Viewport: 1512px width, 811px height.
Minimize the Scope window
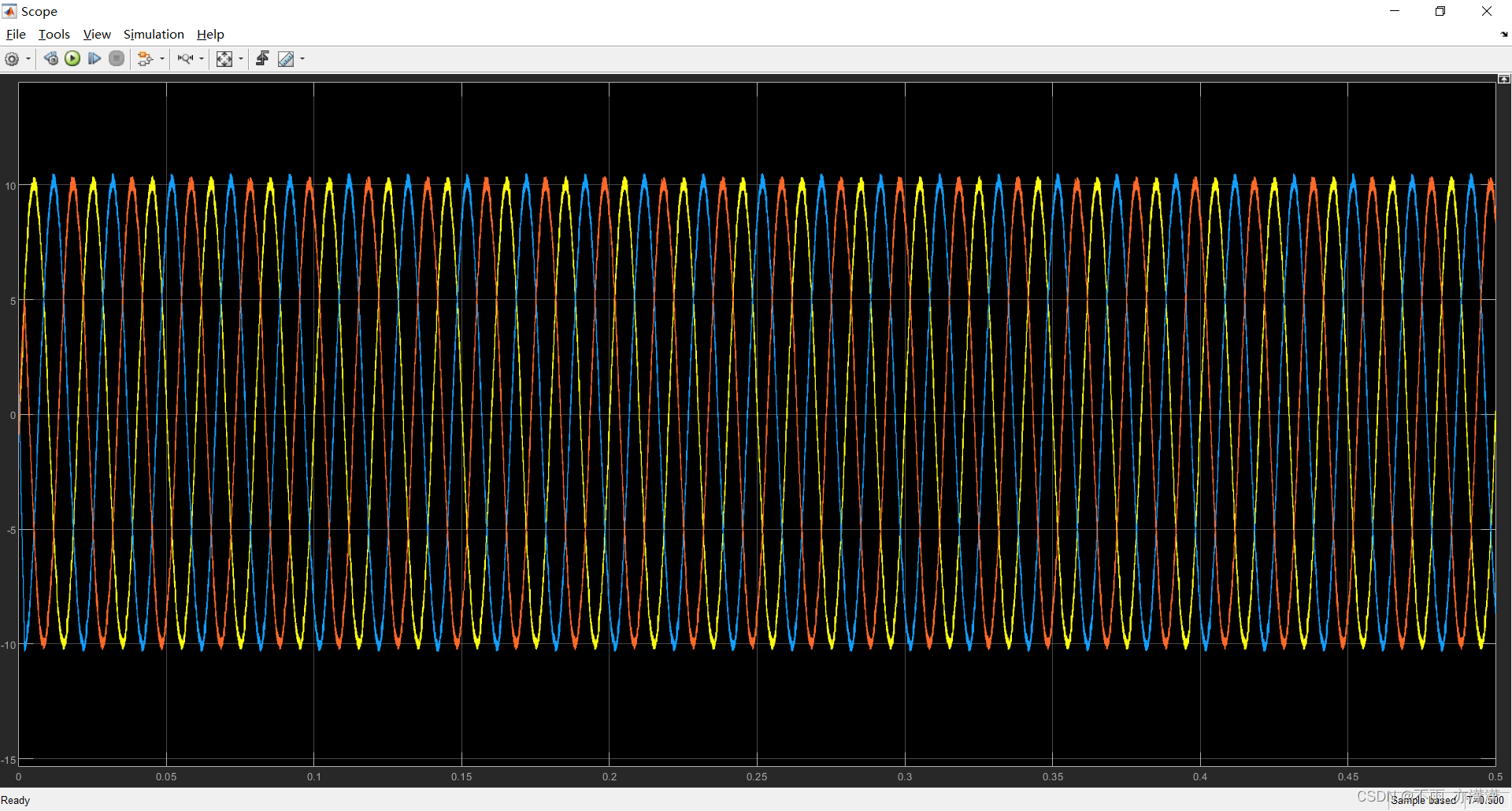(1395, 11)
